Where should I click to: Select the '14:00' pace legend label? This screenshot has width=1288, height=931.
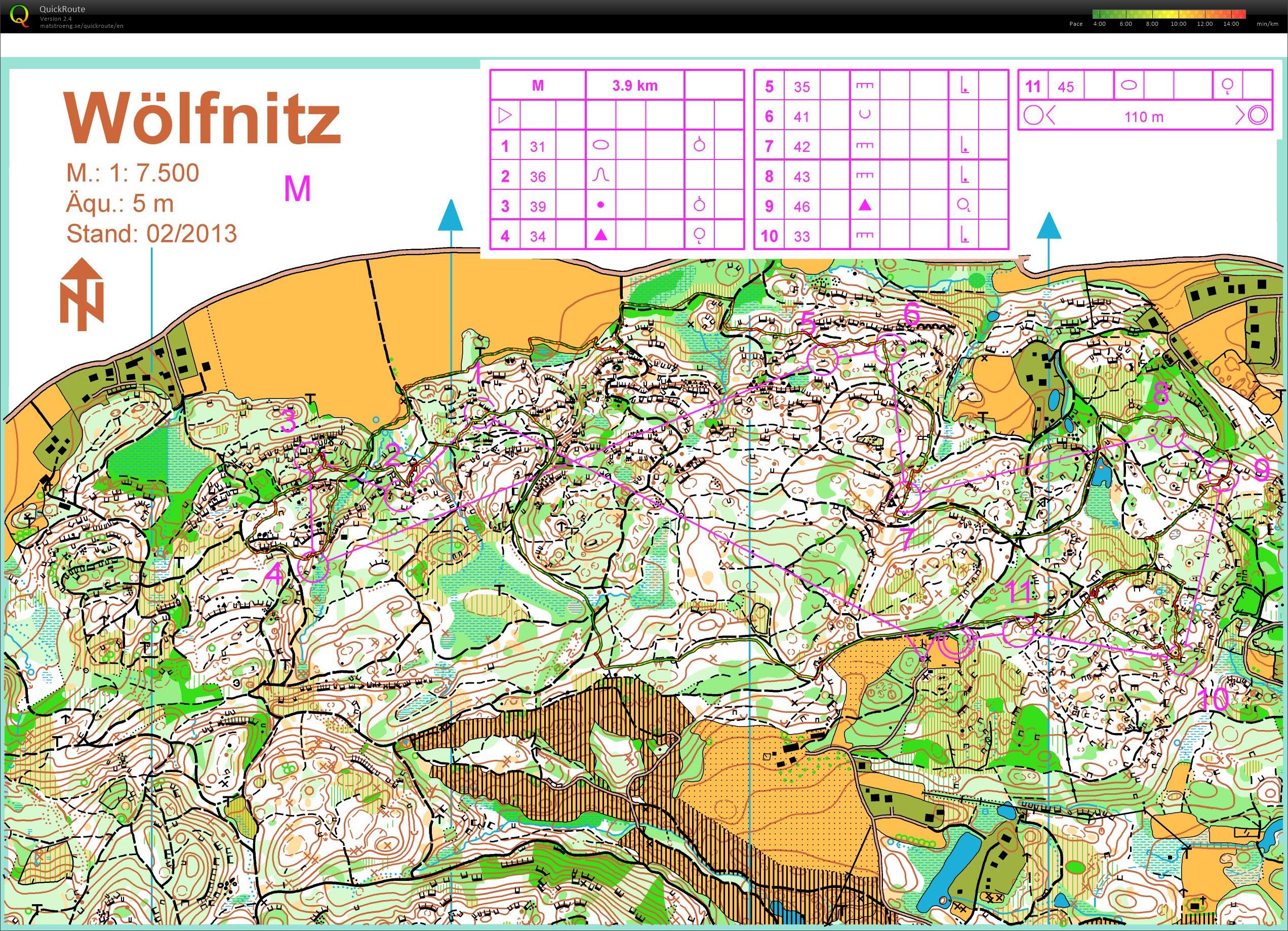1231,24
